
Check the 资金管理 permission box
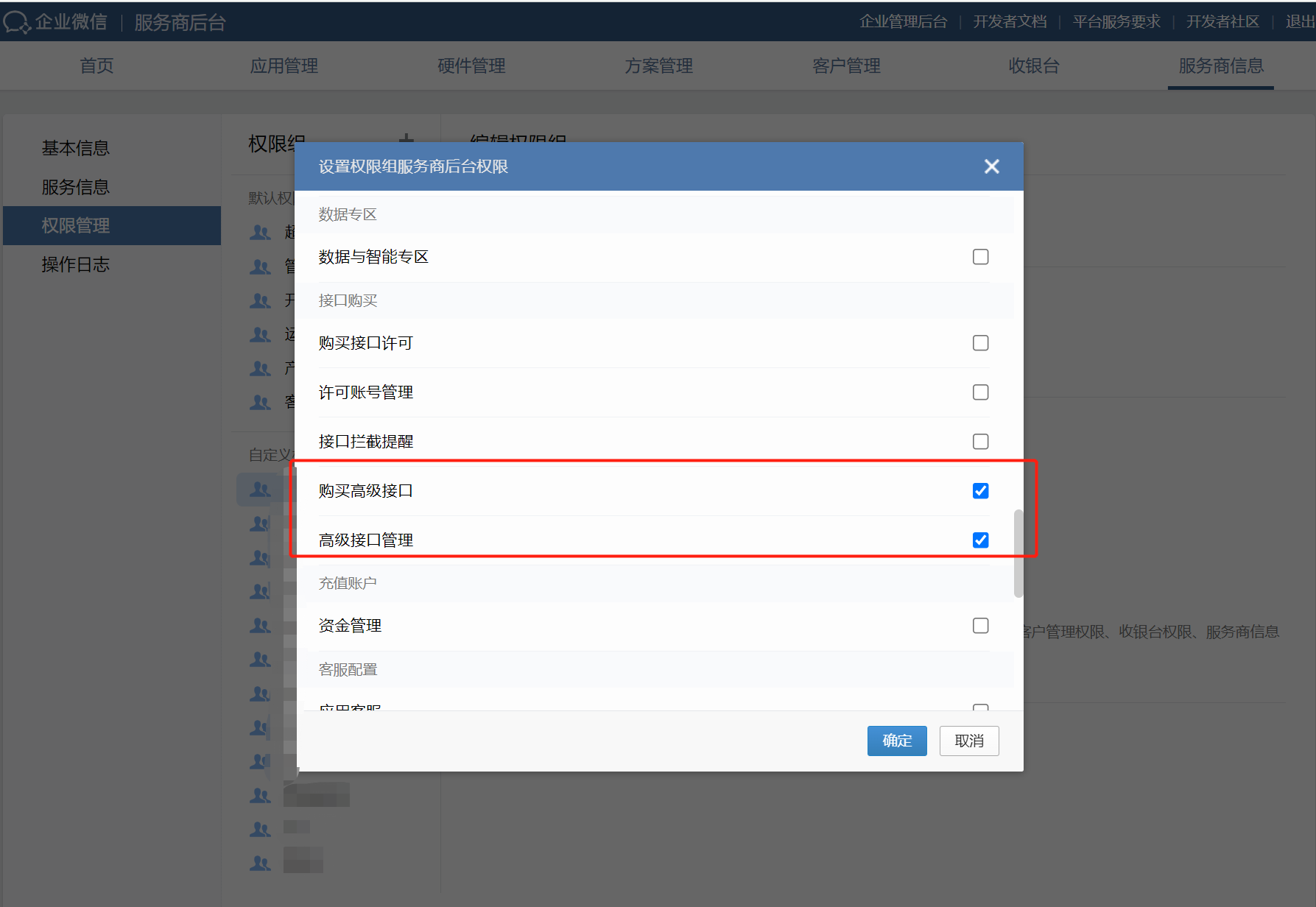pos(980,626)
